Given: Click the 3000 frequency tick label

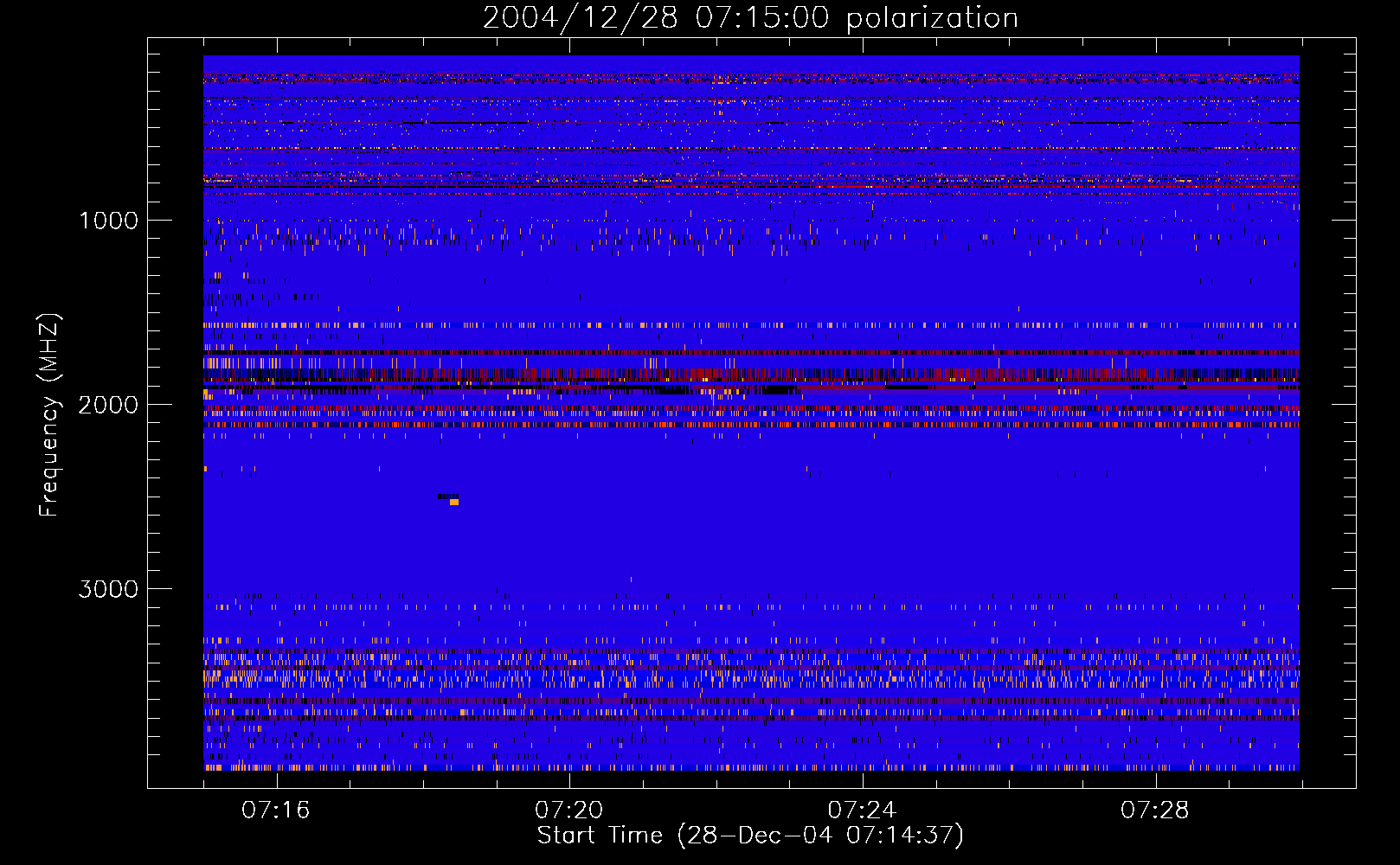Looking at the screenshot, I should pyautogui.click(x=108, y=589).
